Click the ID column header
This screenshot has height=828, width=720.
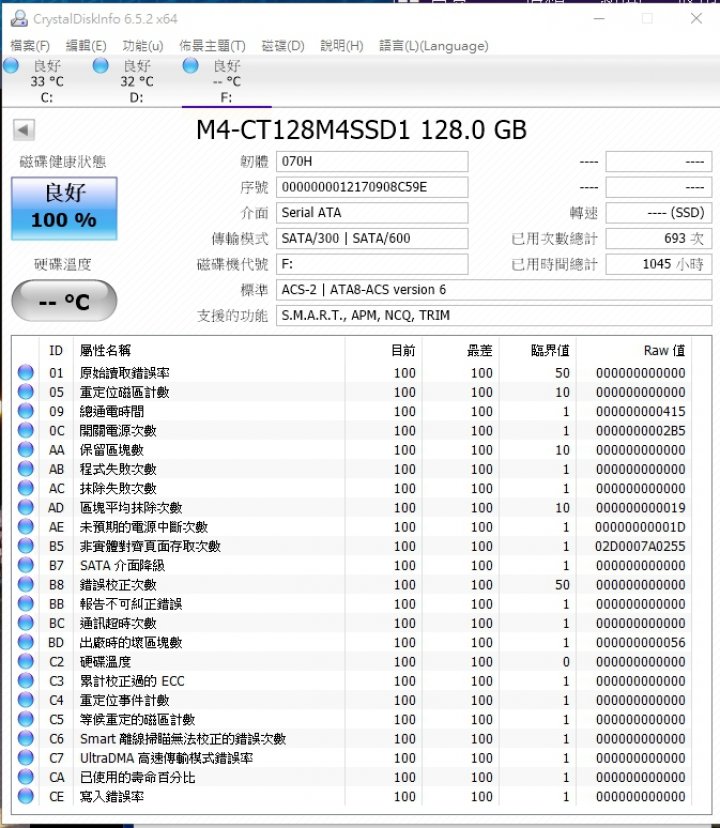(56, 350)
